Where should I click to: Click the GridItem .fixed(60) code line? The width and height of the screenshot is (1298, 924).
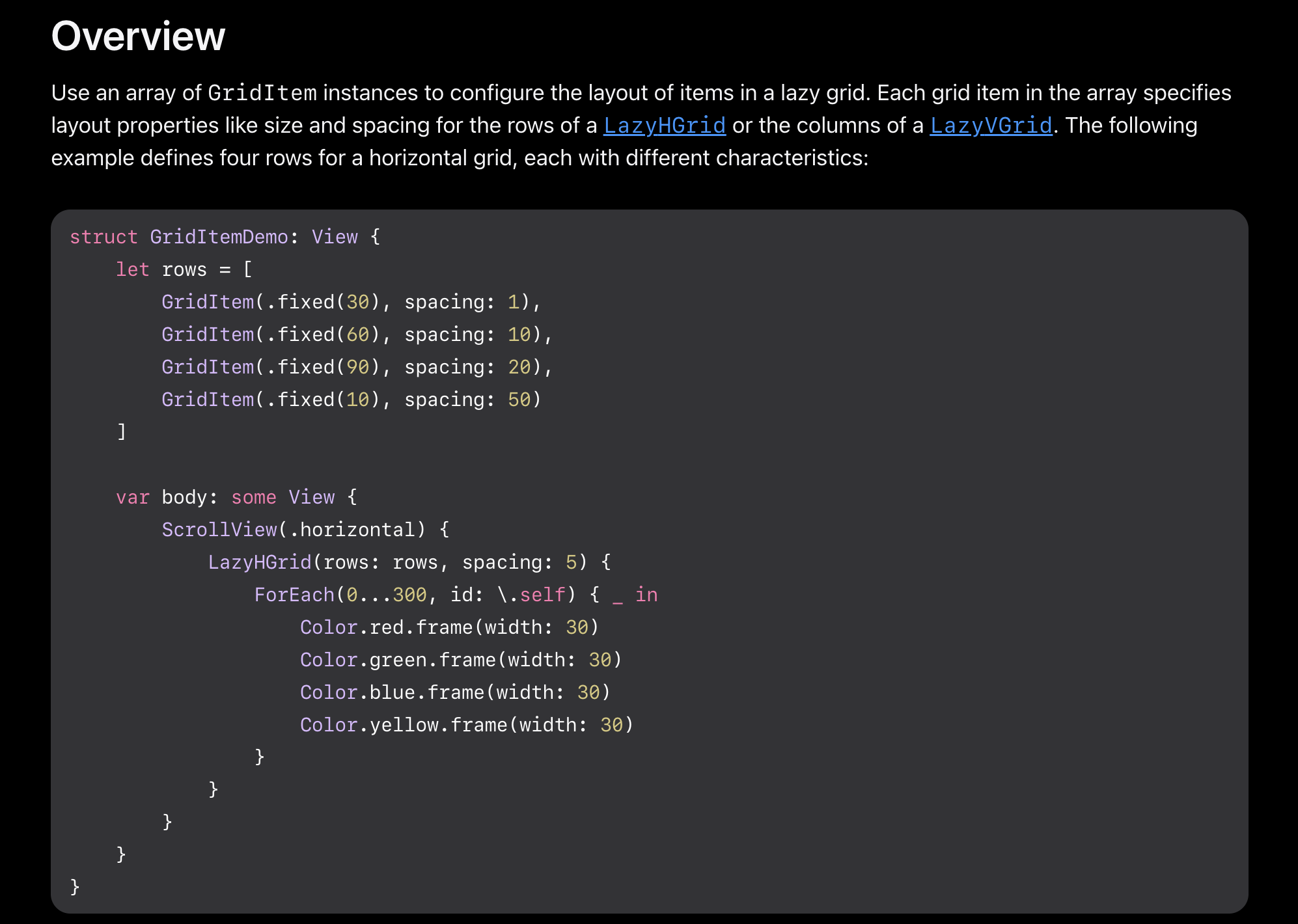coord(357,334)
